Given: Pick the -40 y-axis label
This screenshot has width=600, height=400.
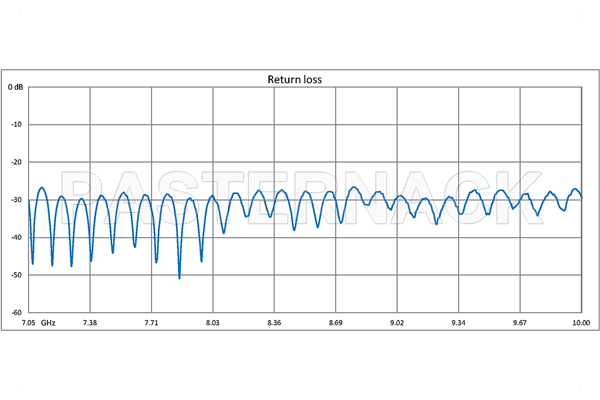Looking at the screenshot, I should [x=17, y=237].
